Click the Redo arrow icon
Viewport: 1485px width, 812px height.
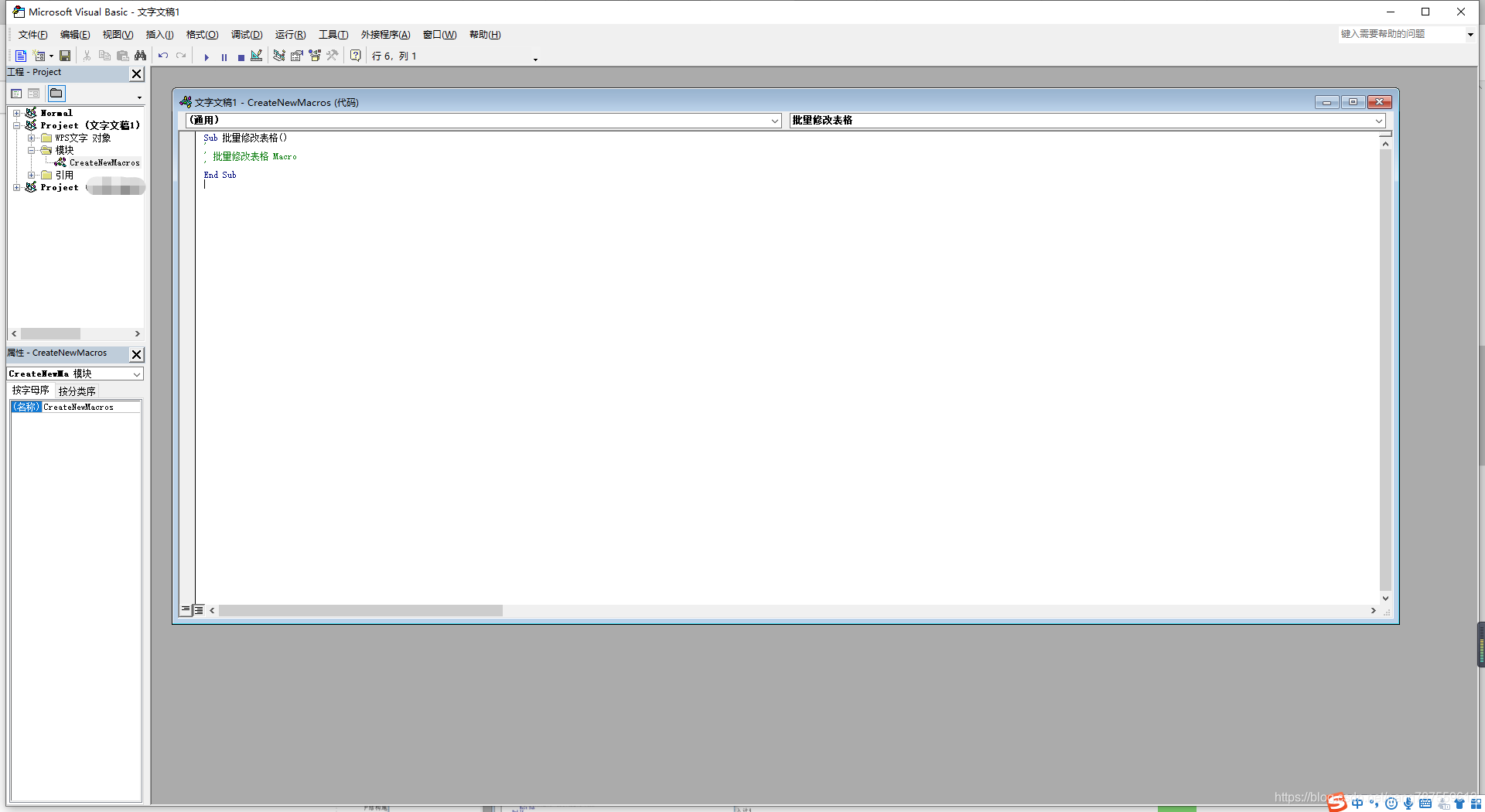[x=181, y=56]
